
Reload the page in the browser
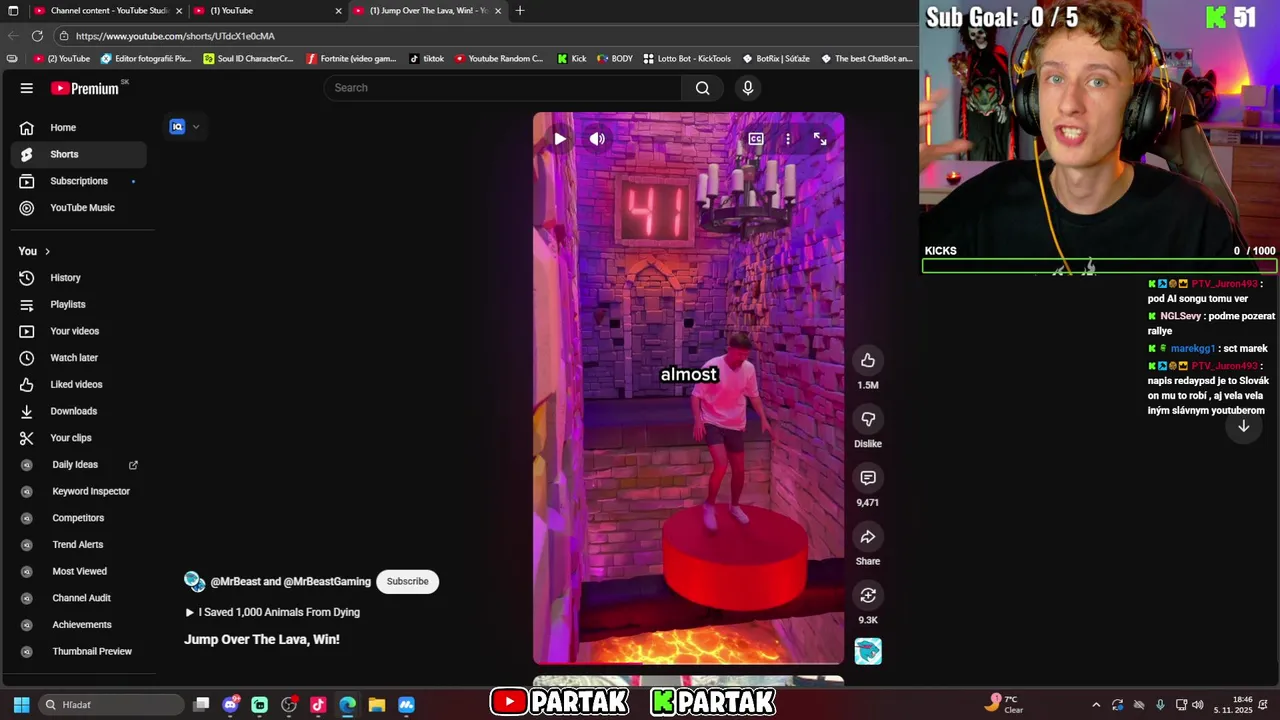37,36
